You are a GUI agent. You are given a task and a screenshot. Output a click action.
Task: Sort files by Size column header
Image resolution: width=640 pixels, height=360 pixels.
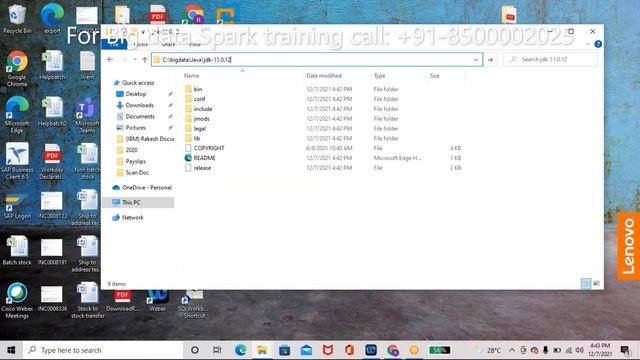pos(435,76)
